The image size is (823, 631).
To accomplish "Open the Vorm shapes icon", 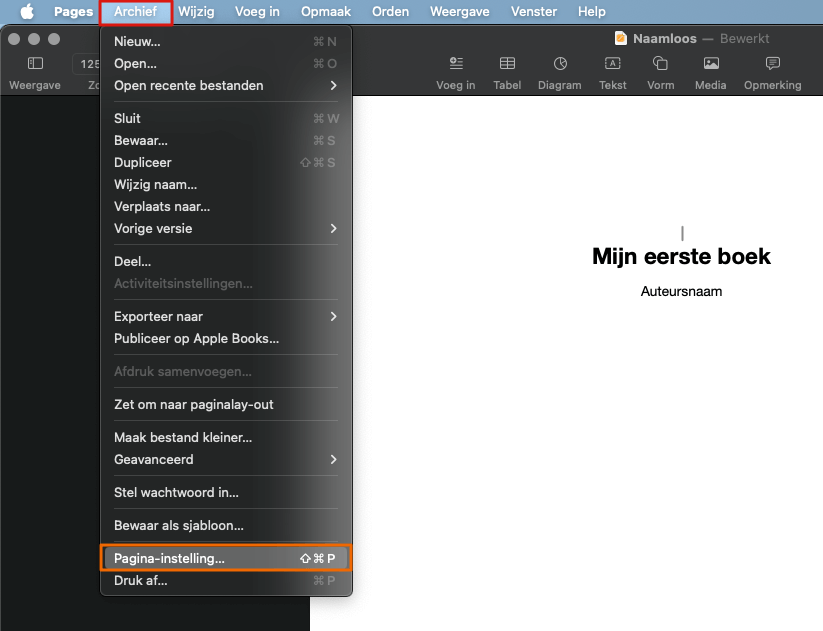I will 660,64.
